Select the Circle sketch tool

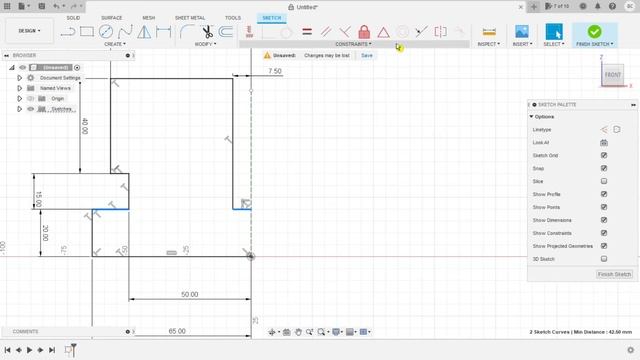pos(106,31)
